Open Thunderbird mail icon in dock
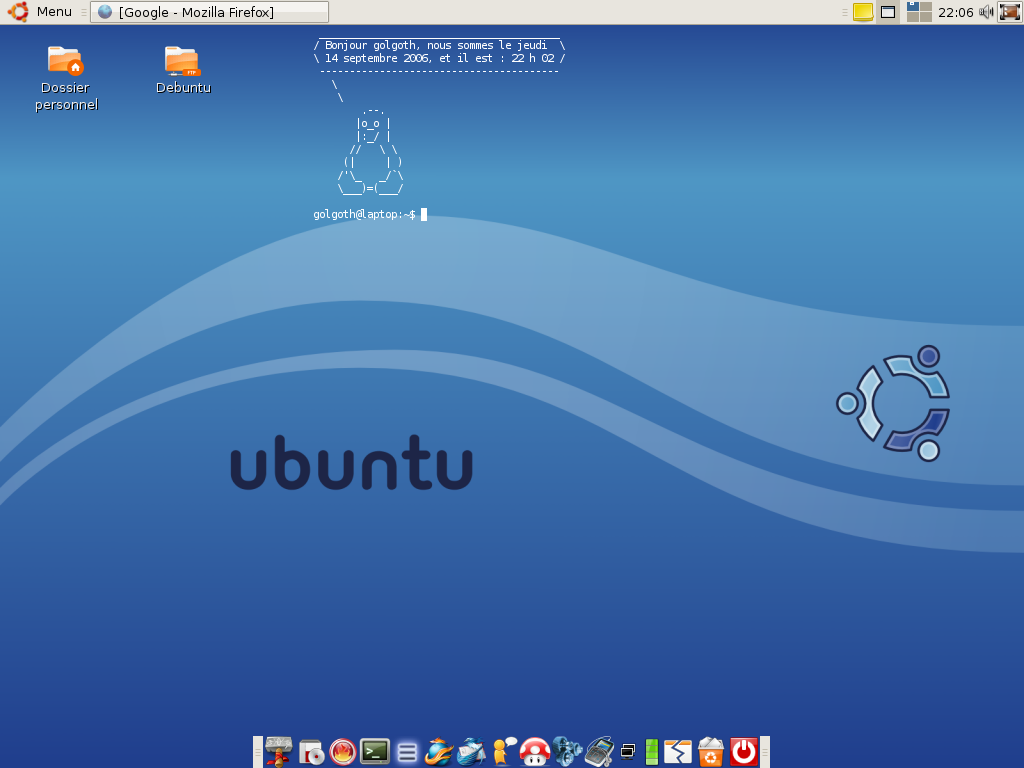1024x768 pixels. coord(472,752)
